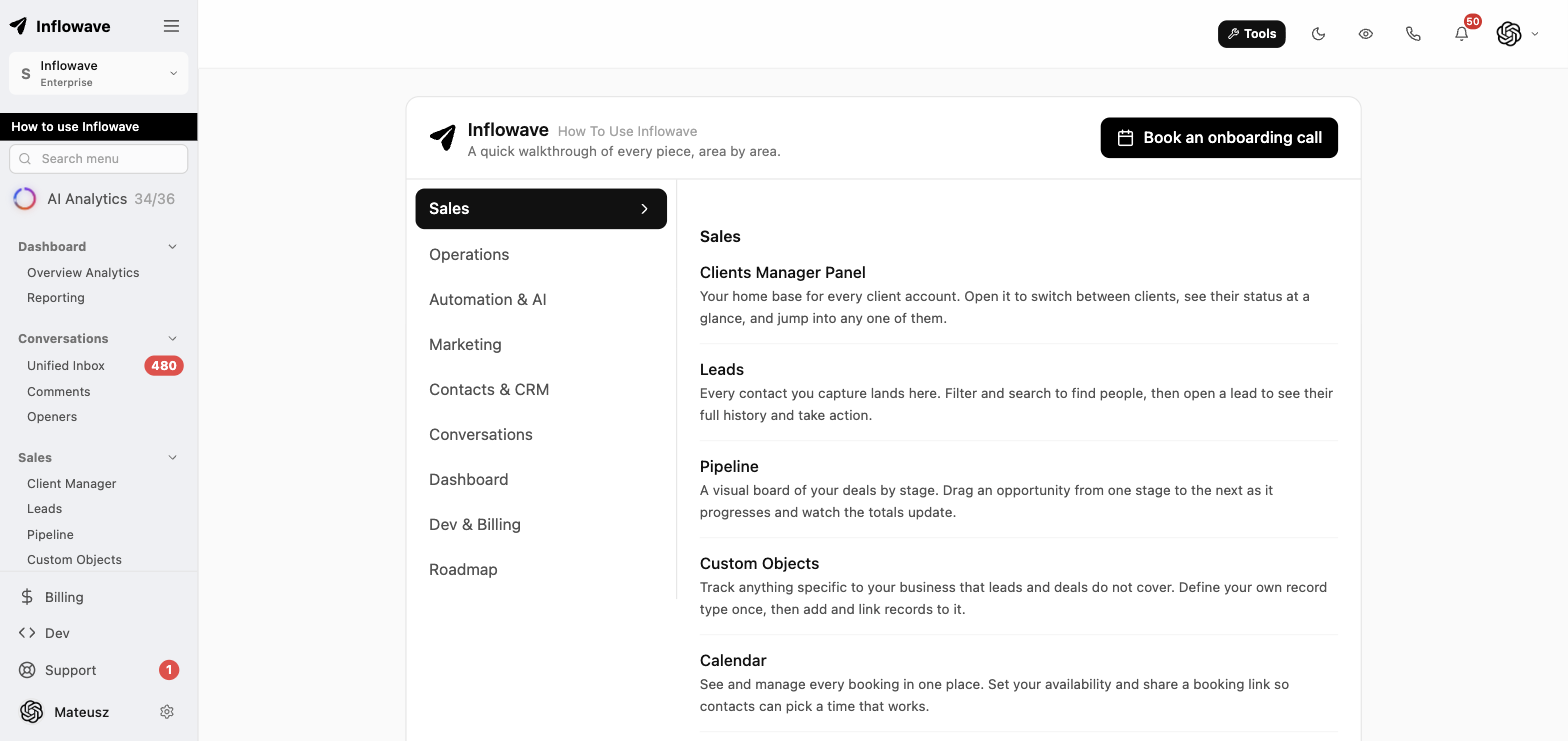This screenshot has height=741, width=1568.
Task: Open Support lifebuoy icon
Action: click(28, 670)
